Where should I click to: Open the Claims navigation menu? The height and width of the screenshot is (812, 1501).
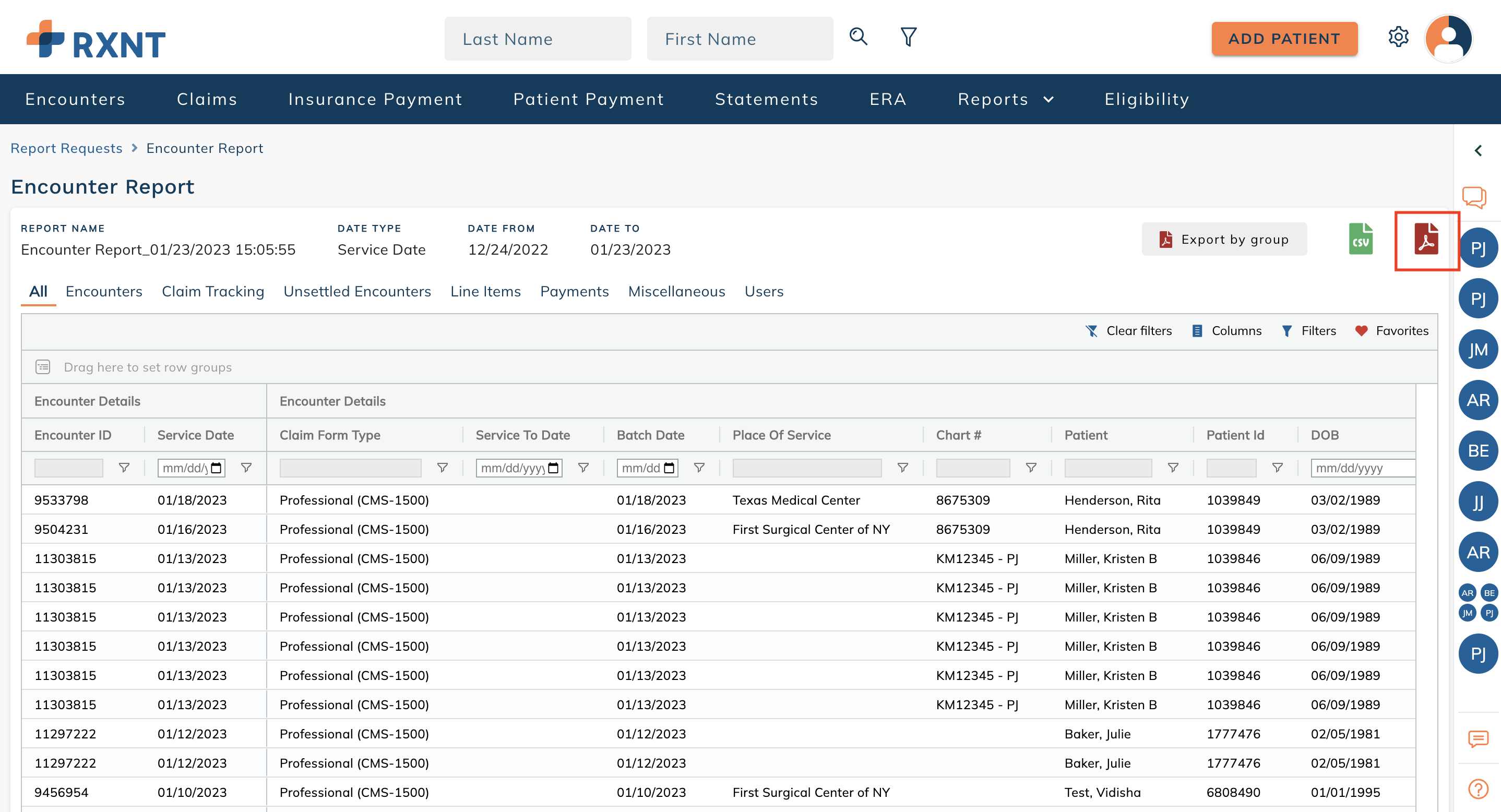tap(206, 99)
